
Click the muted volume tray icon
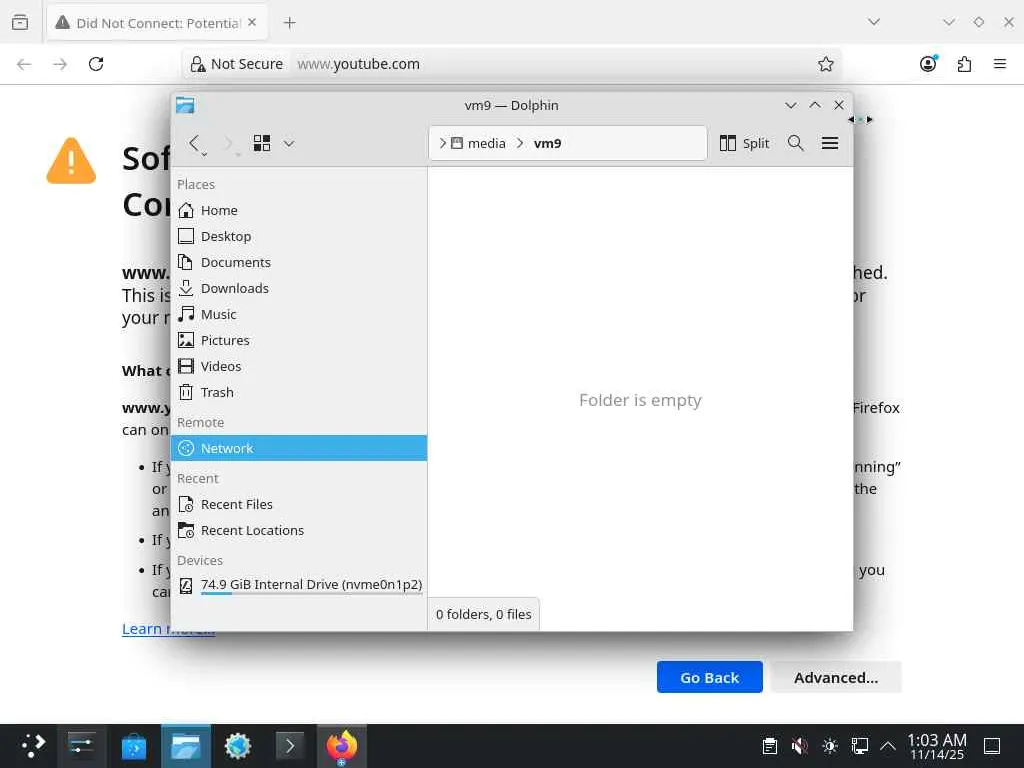click(x=799, y=746)
